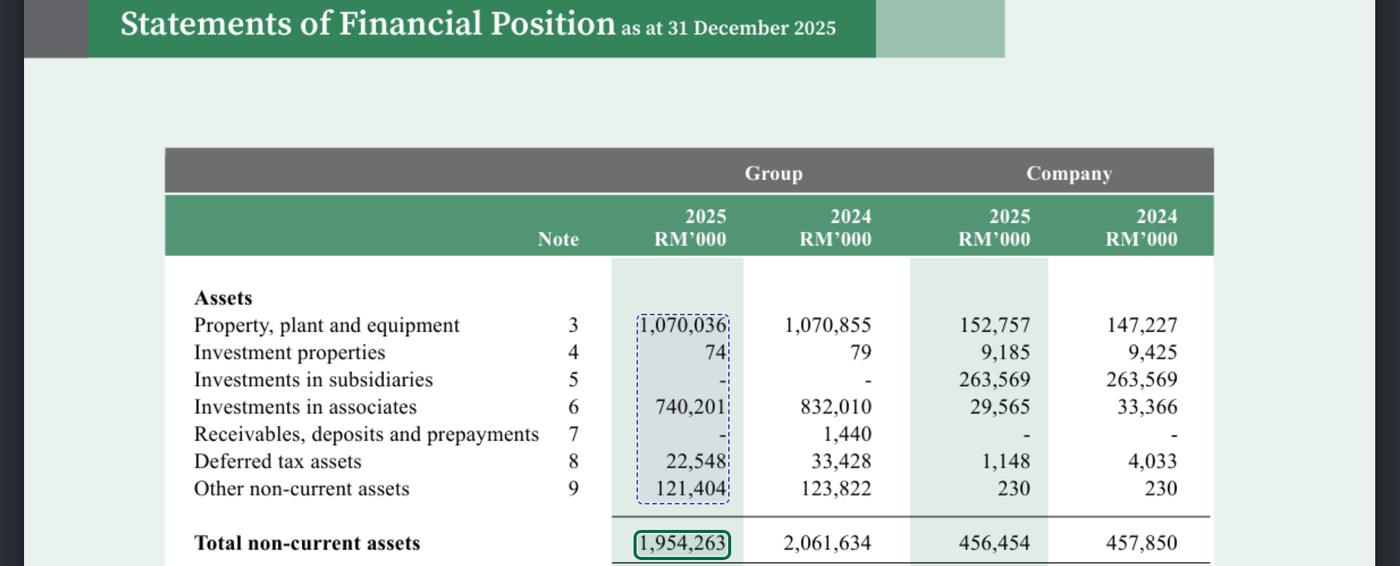Click note number 6 for Investments in associates
This screenshot has width=1400, height=566.
point(573,407)
